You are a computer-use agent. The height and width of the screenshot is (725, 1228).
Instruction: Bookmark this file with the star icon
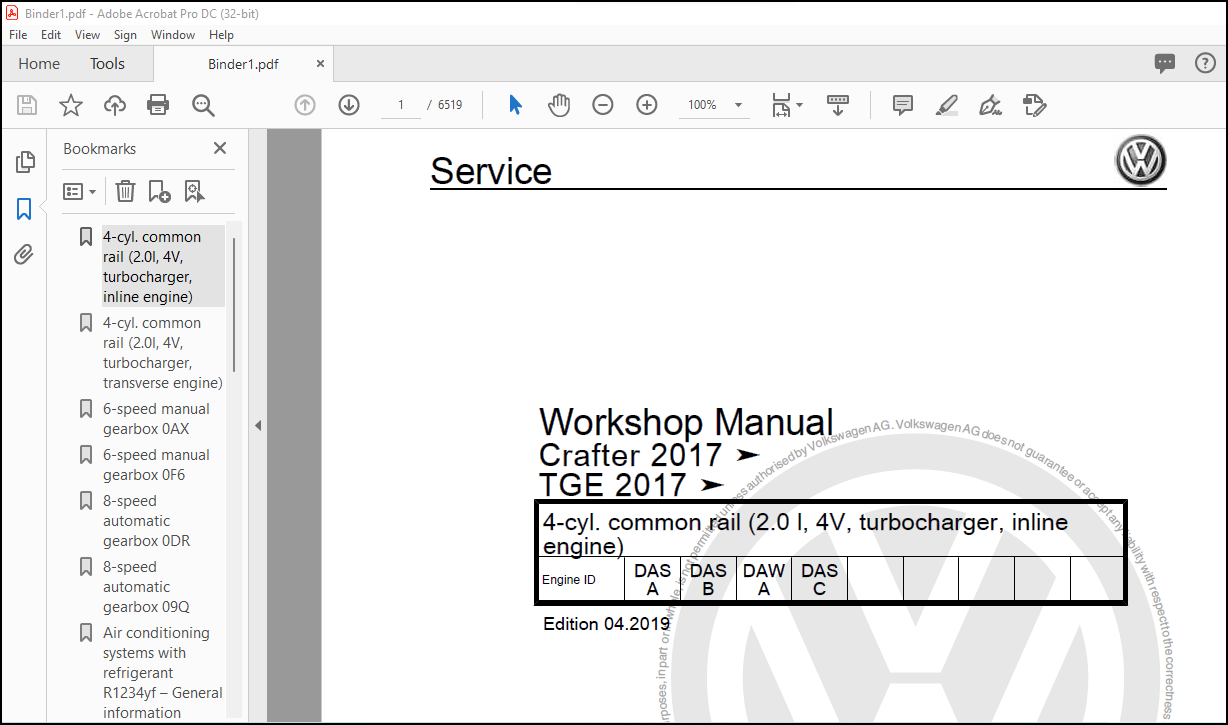point(71,105)
